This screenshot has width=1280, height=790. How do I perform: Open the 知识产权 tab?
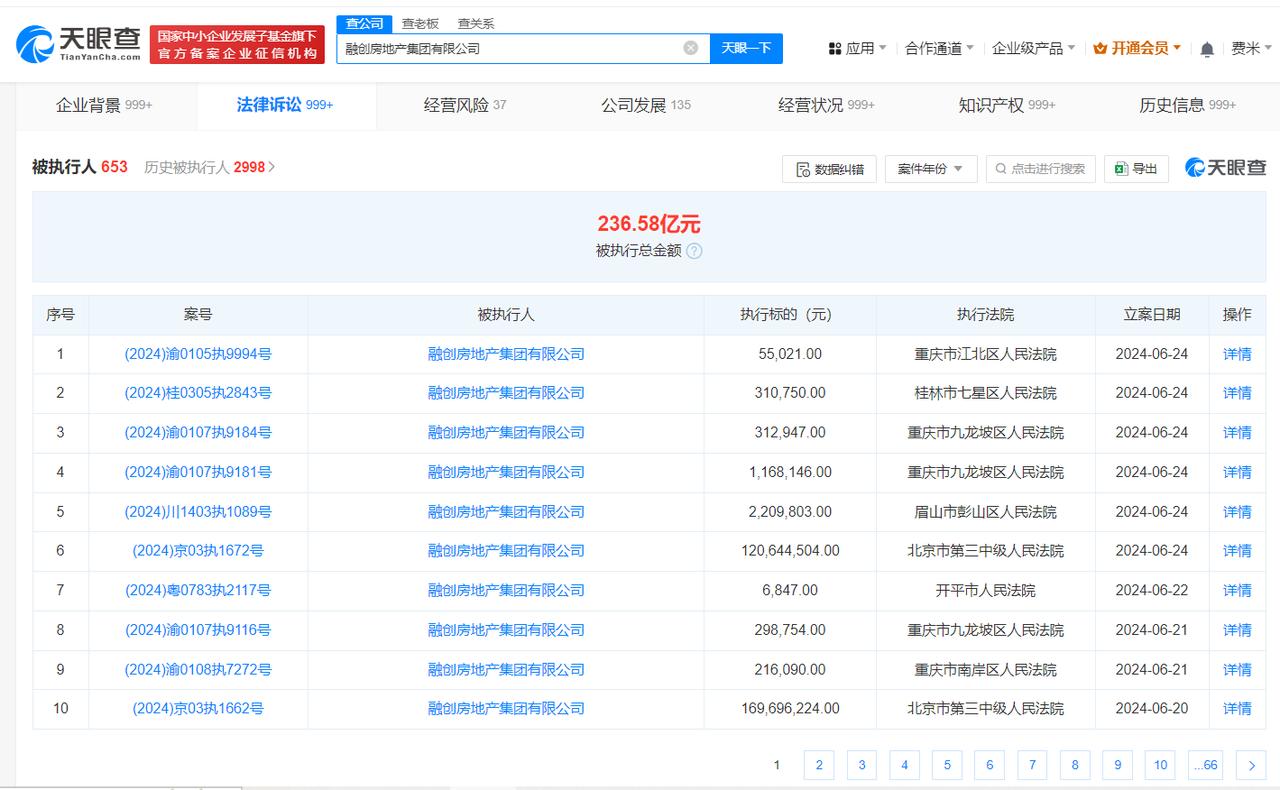click(1006, 105)
